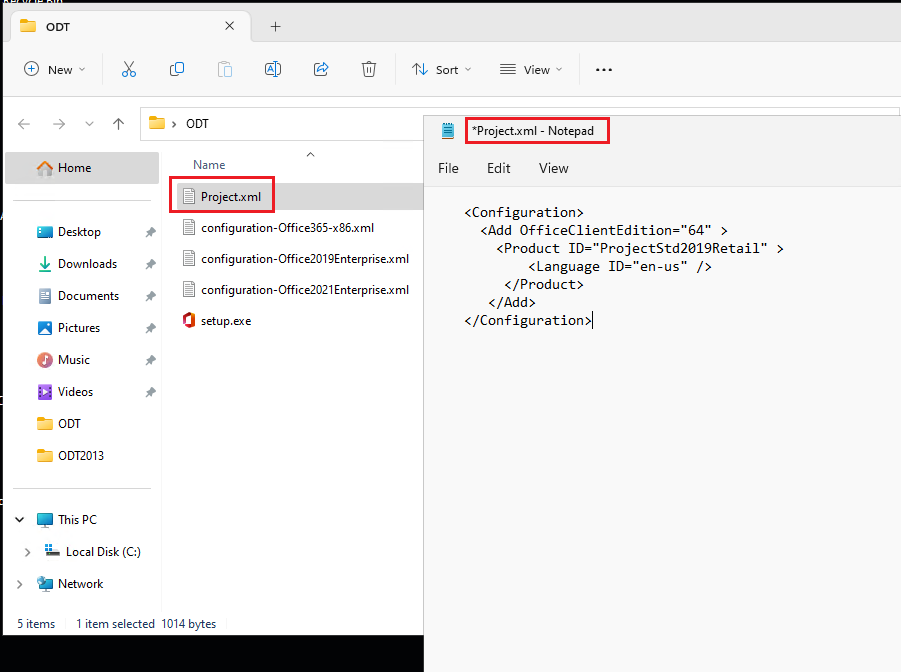Open ODT folder in navigation pane
The width and height of the screenshot is (901, 672).
click(69, 424)
